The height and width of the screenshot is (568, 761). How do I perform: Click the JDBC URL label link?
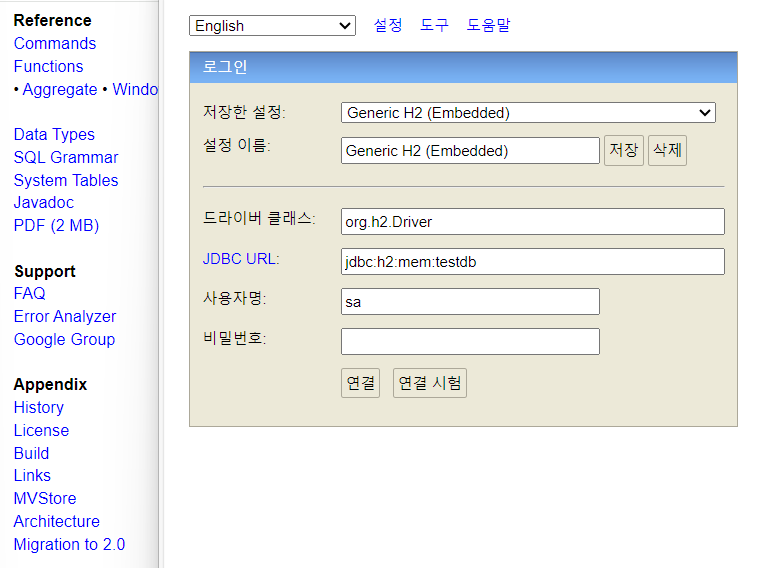(x=241, y=259)
